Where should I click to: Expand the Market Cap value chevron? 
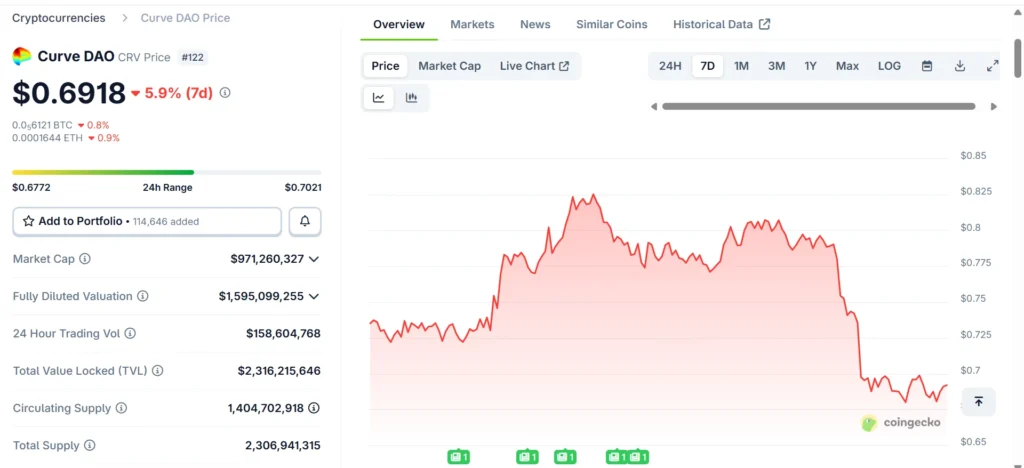click(313, 259)
